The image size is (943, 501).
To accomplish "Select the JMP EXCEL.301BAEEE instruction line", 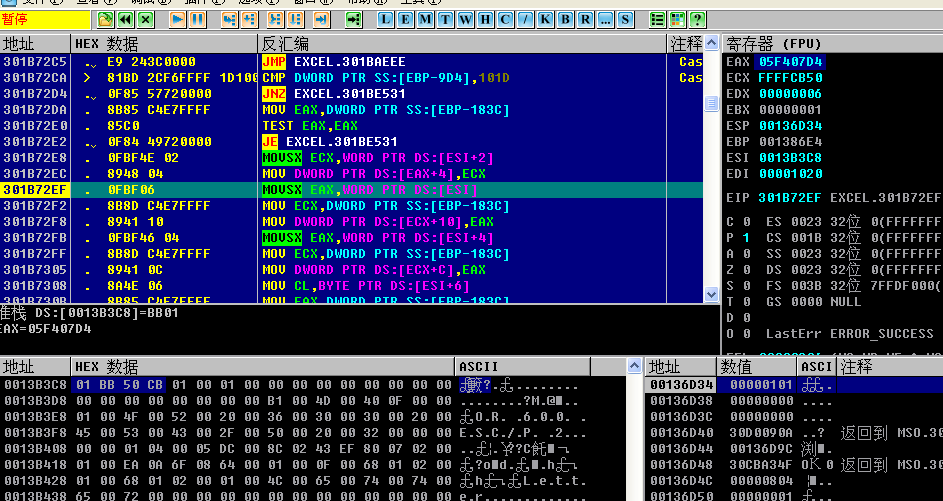I will [x=352, y=62].
